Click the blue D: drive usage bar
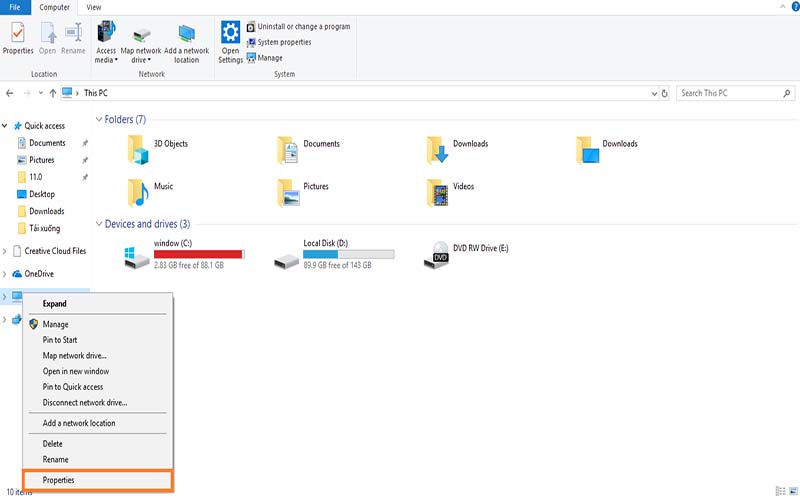The image size is (800, 500). (348, 254)
